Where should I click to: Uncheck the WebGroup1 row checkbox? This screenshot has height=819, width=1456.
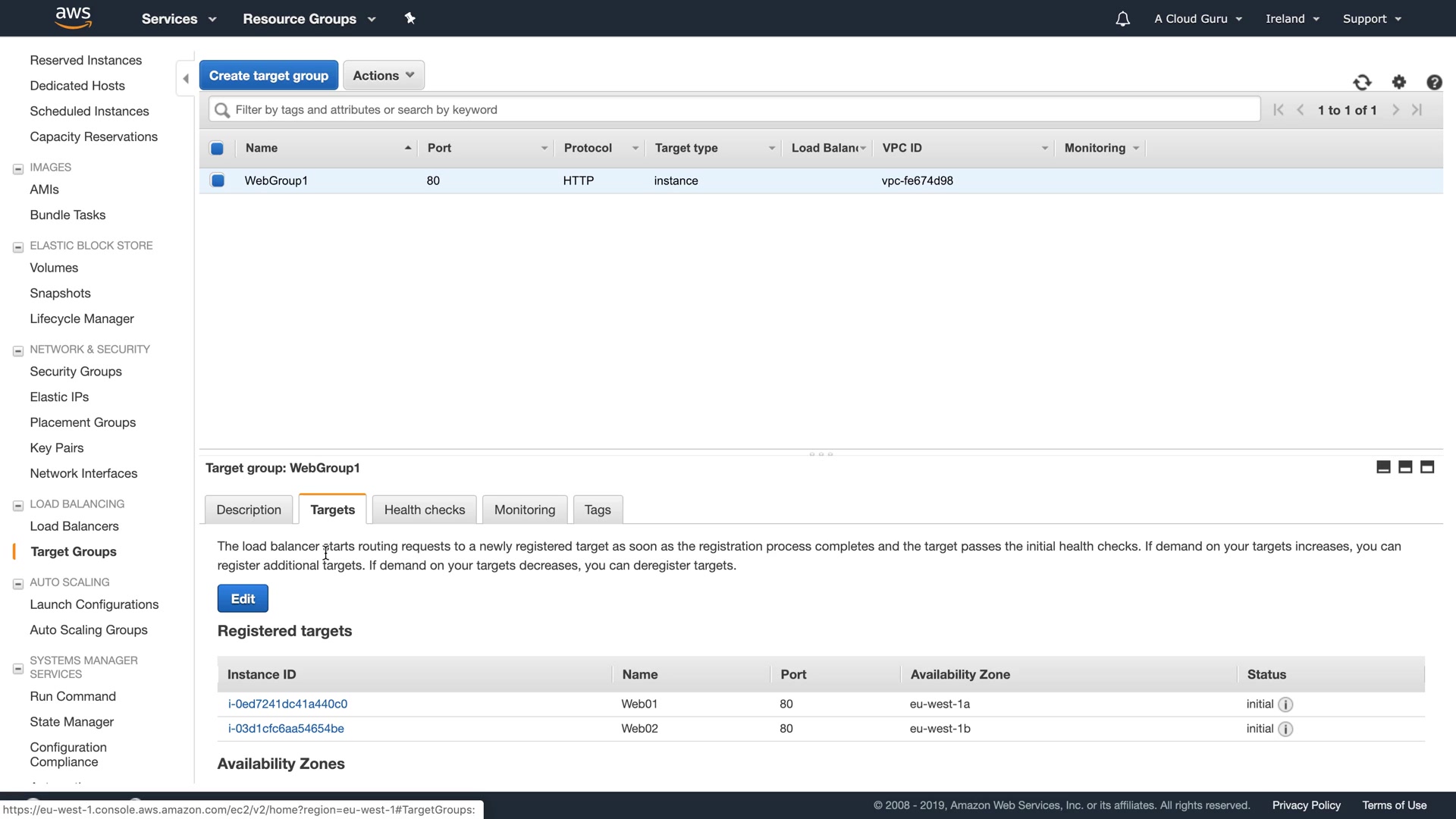[x=218, y=180]
